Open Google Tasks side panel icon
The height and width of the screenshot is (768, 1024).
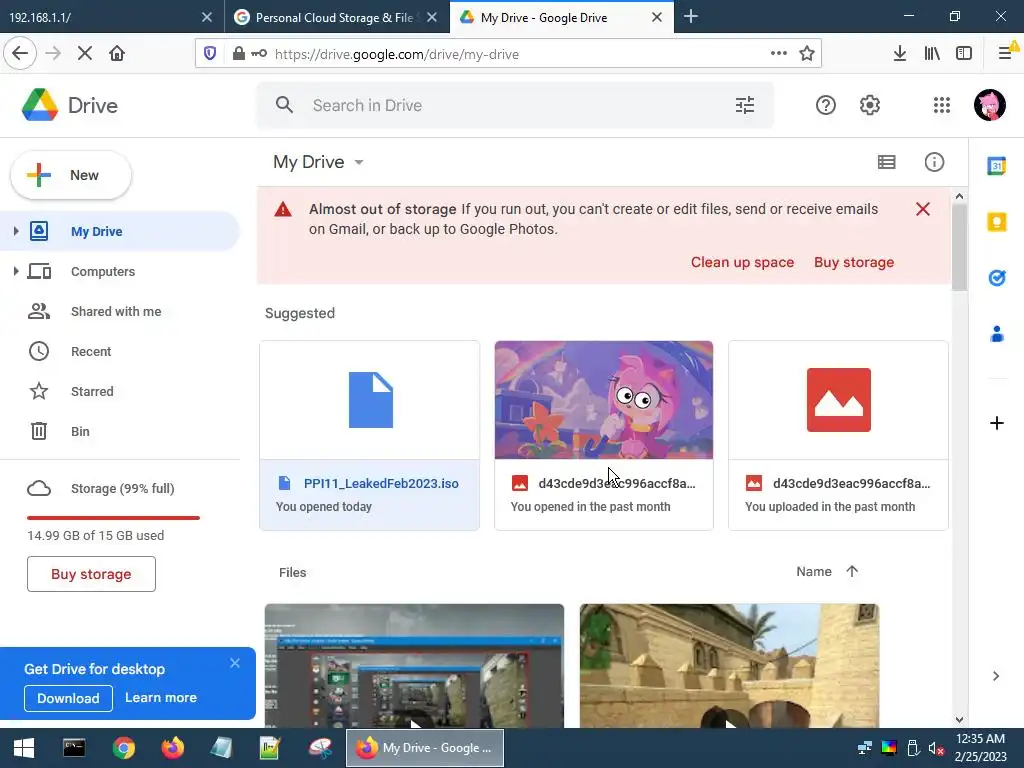click(x=997, y=278)
